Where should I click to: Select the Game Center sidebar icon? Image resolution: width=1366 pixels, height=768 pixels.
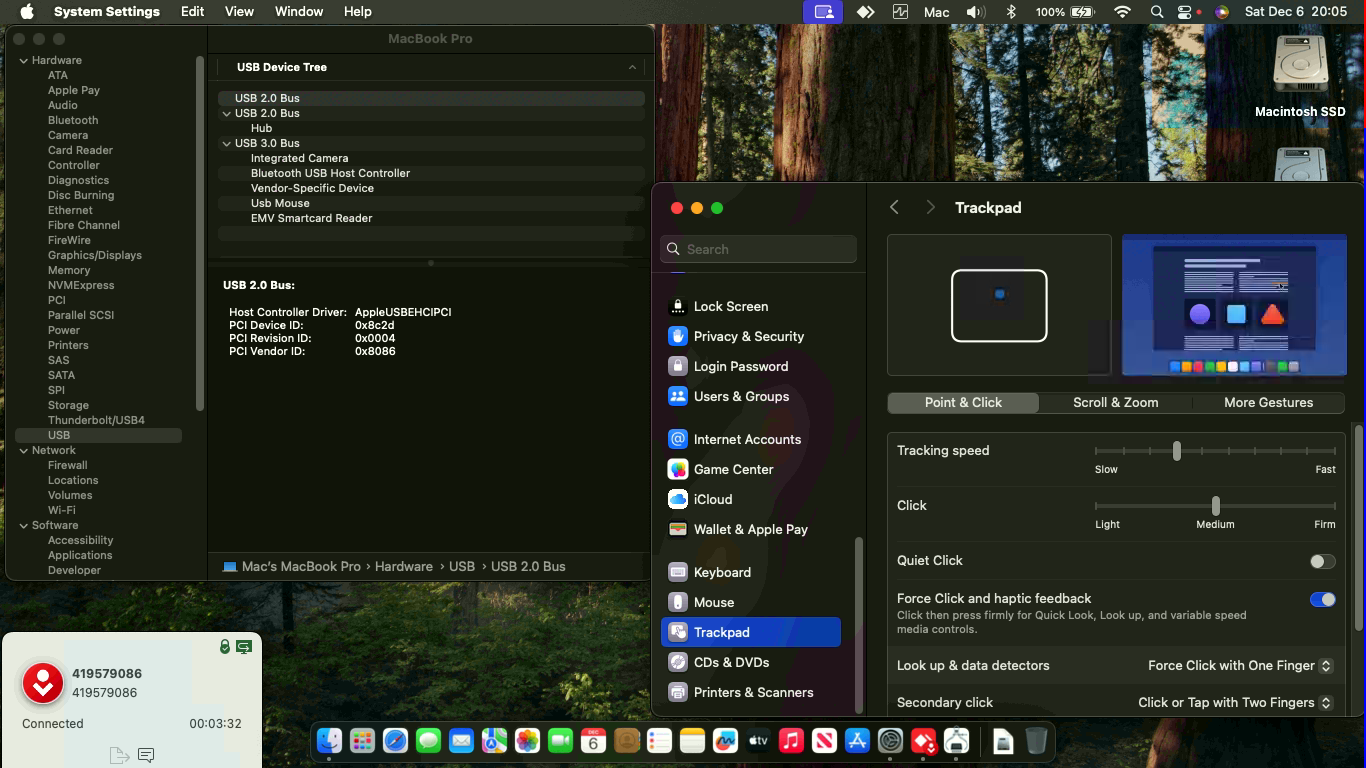(678, 469)
